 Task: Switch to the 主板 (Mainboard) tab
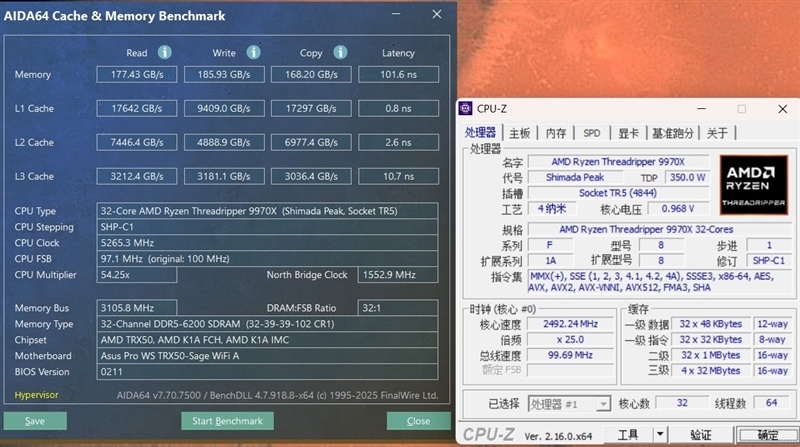pyautogui.click(x=519, y=133)
